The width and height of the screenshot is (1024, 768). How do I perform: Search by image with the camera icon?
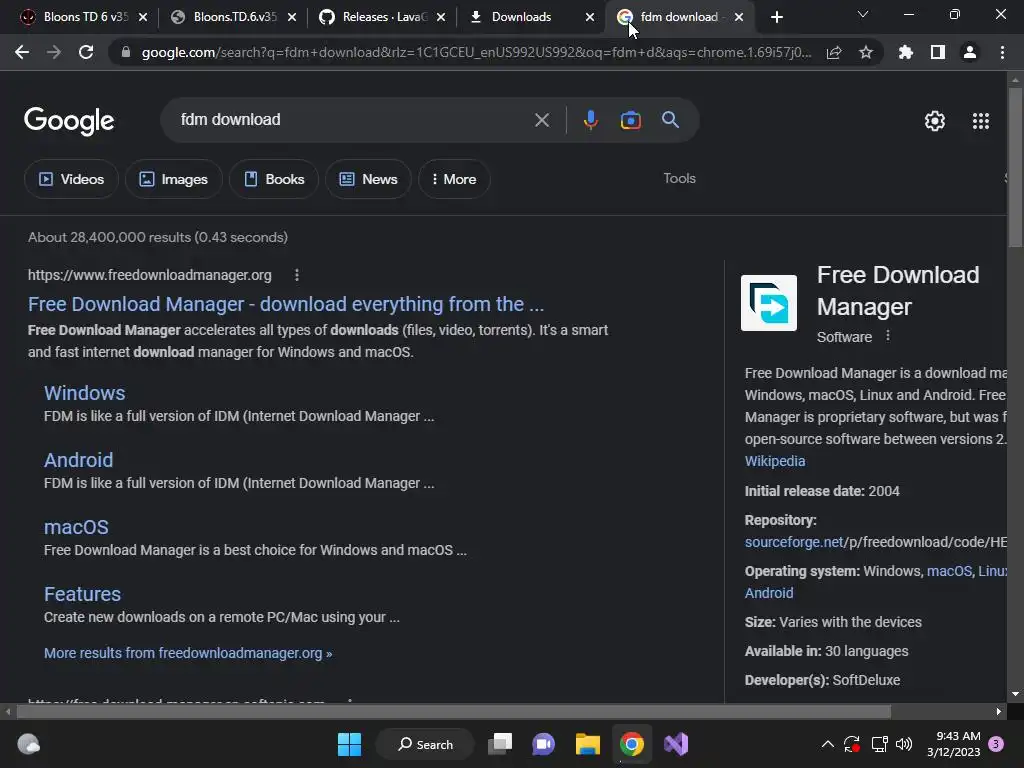coord(630,120)
